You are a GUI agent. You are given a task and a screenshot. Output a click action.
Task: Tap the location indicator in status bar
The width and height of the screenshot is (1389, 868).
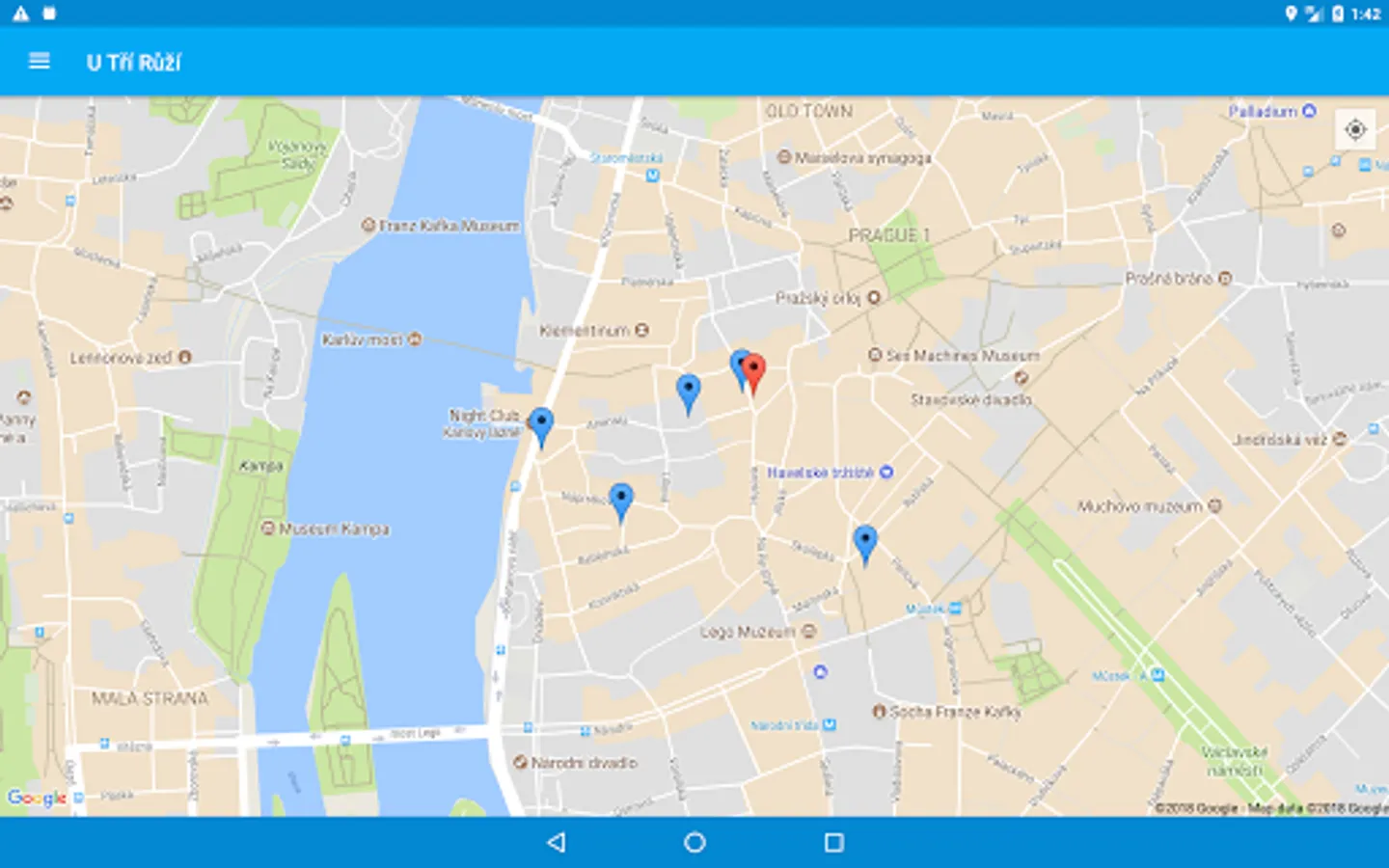(x=1291, y=14)
